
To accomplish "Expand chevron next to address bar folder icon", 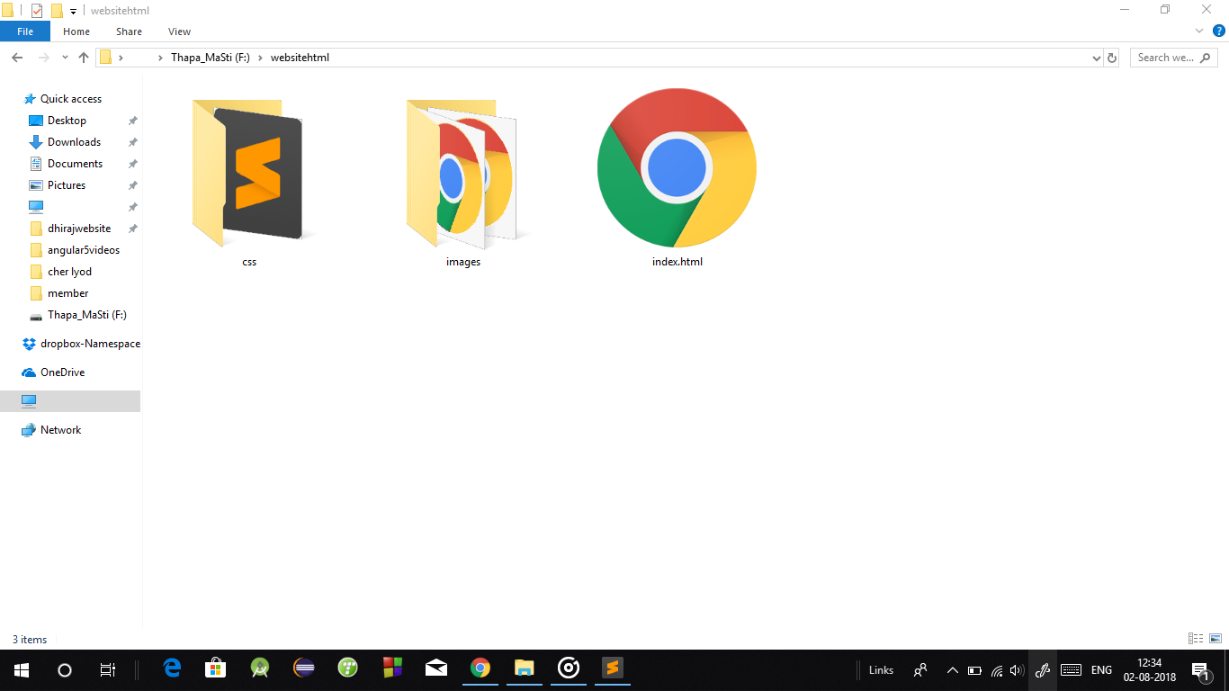I will pos(121,58).
